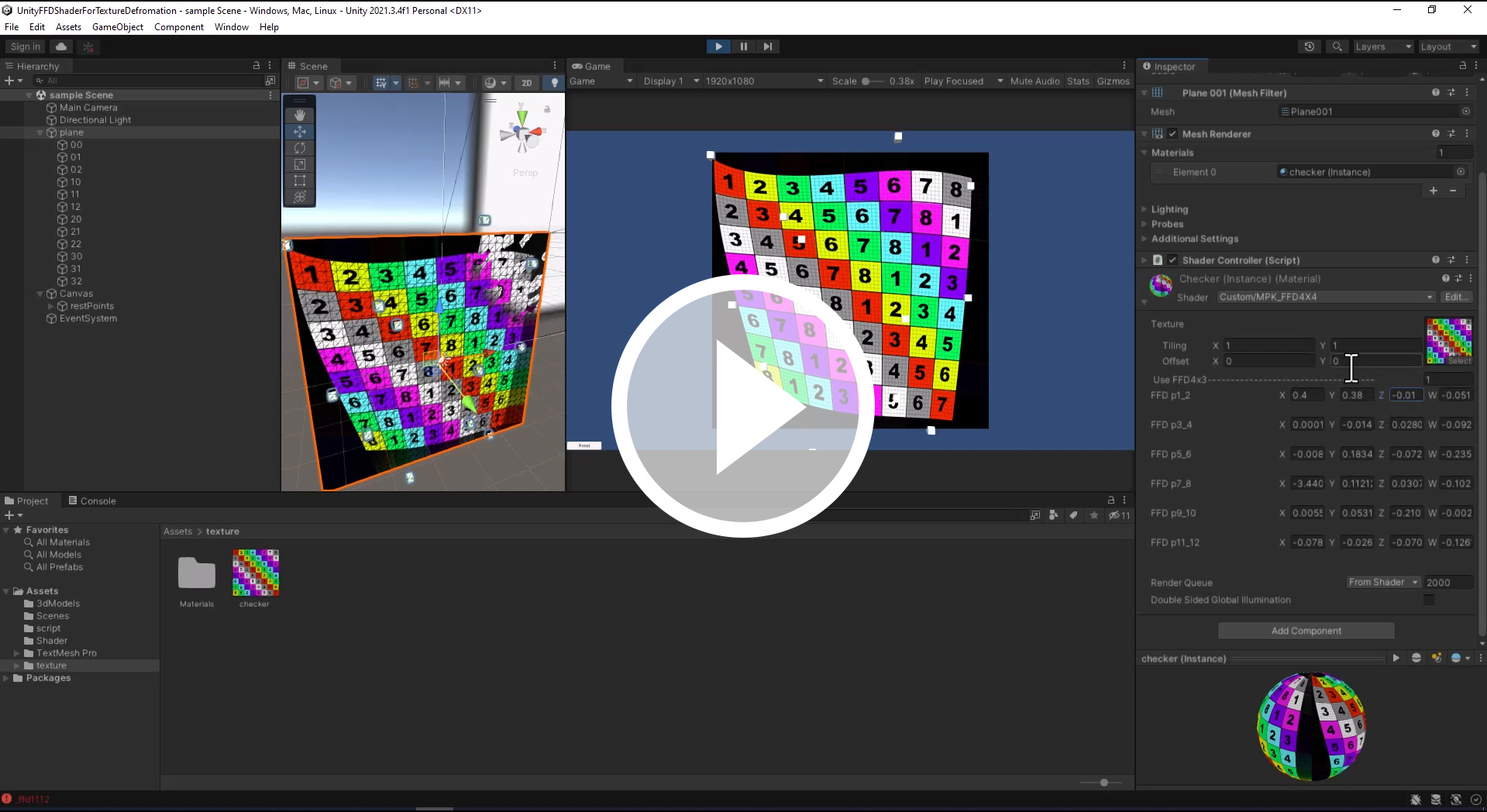Screen dimensions: 1487x812
Task: Toggle the 2D view mode in Scene
Action: 527,83
